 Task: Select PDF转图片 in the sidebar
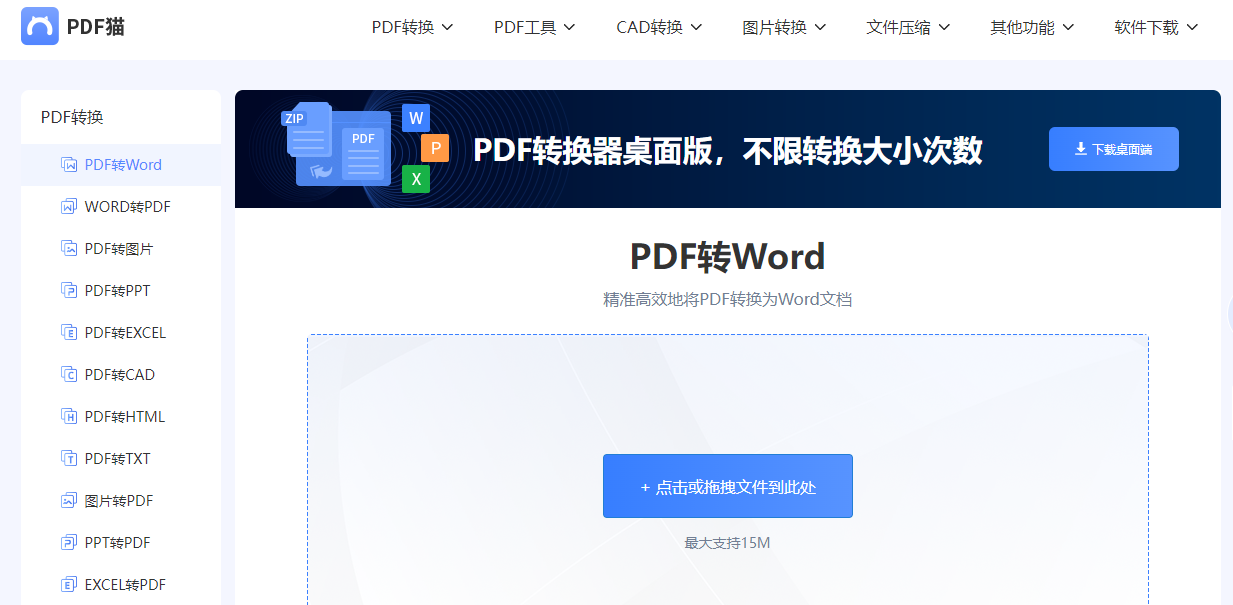(x=121, y=249)
